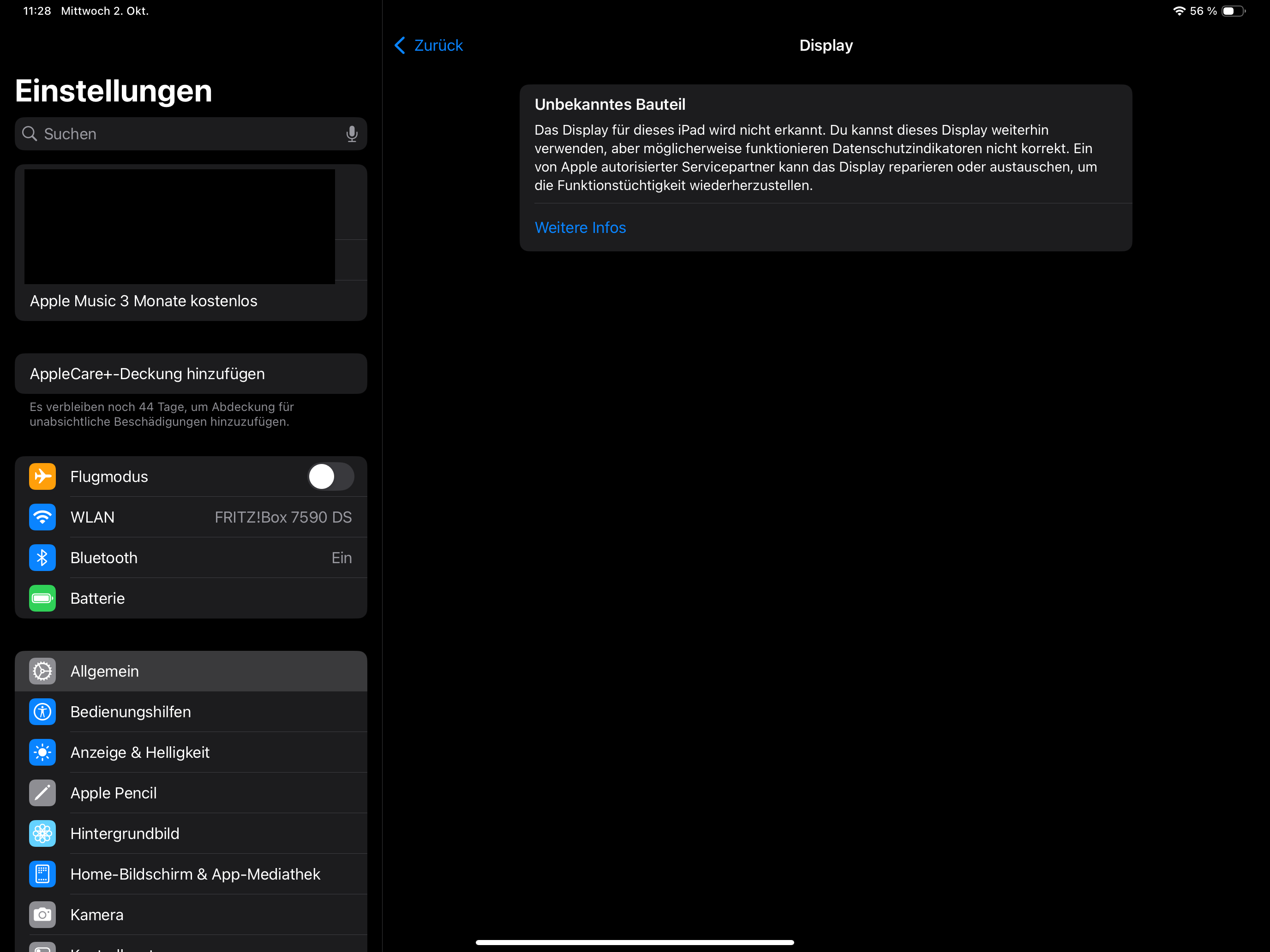
Task: Enable the Flugmodus switch
Action: (330, 476)
